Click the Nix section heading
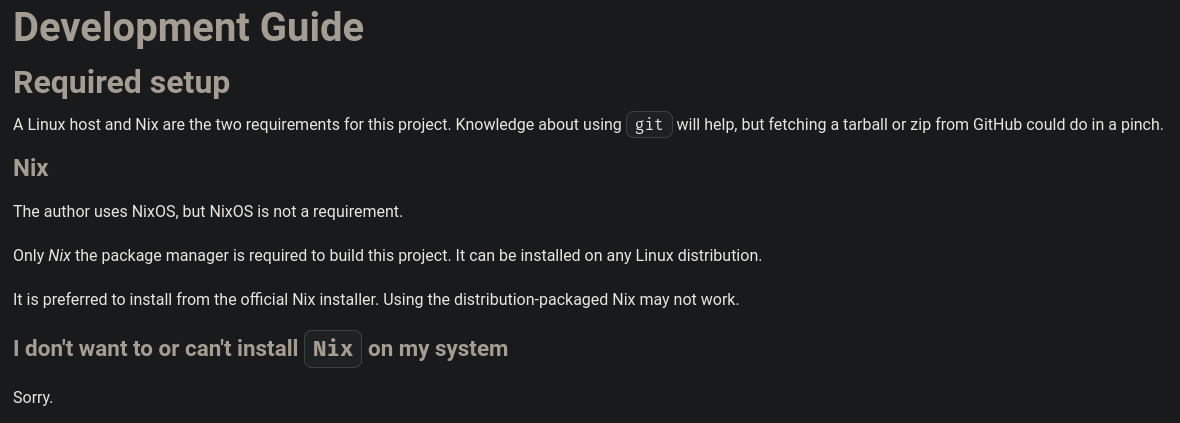 click(31, 168)
